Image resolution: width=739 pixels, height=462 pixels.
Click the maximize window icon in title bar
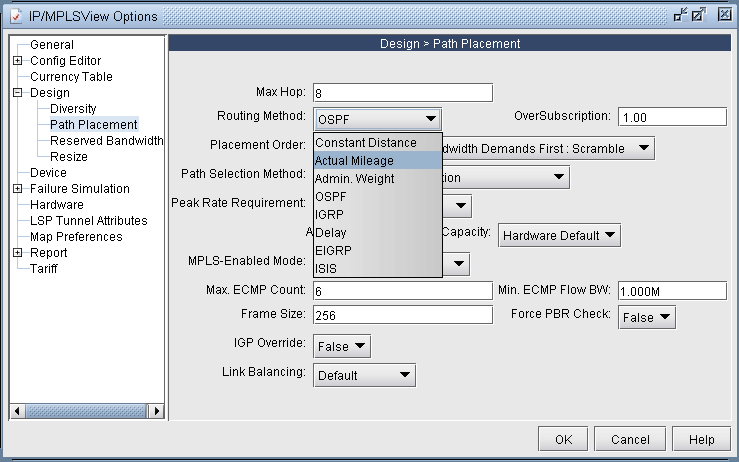(700, 14)
